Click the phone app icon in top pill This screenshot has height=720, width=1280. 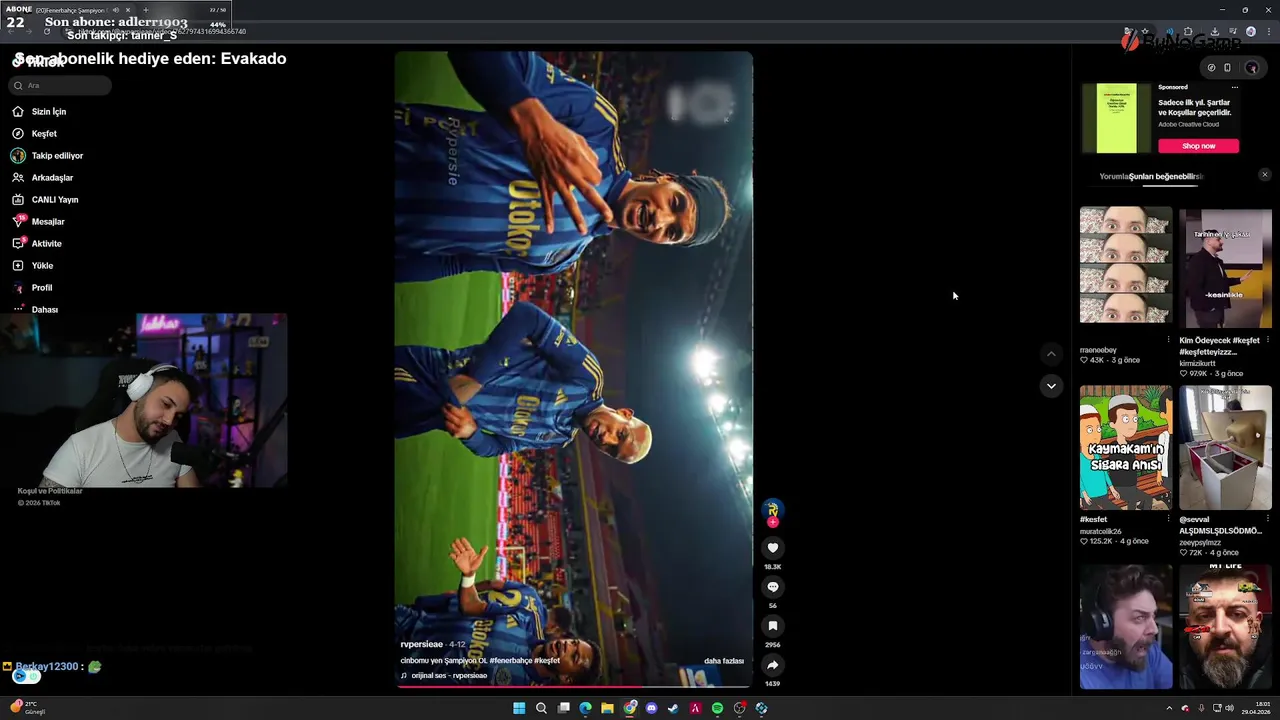1228,68
